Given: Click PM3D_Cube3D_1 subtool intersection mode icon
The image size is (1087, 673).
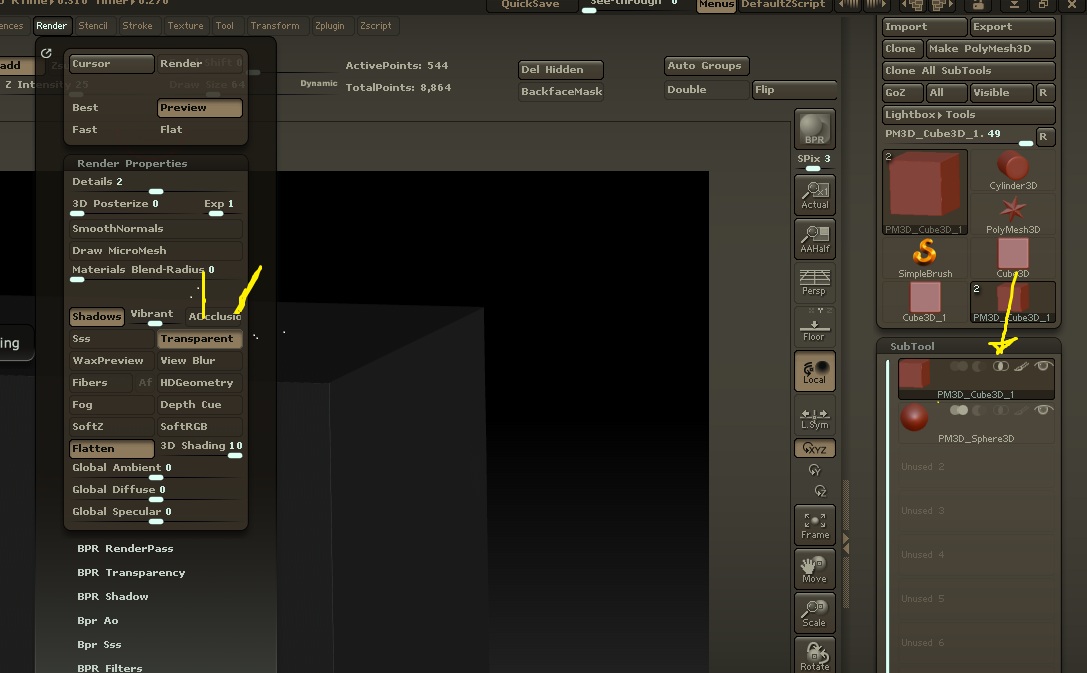Looking at the screenshot, I should tap(1000, 366).
